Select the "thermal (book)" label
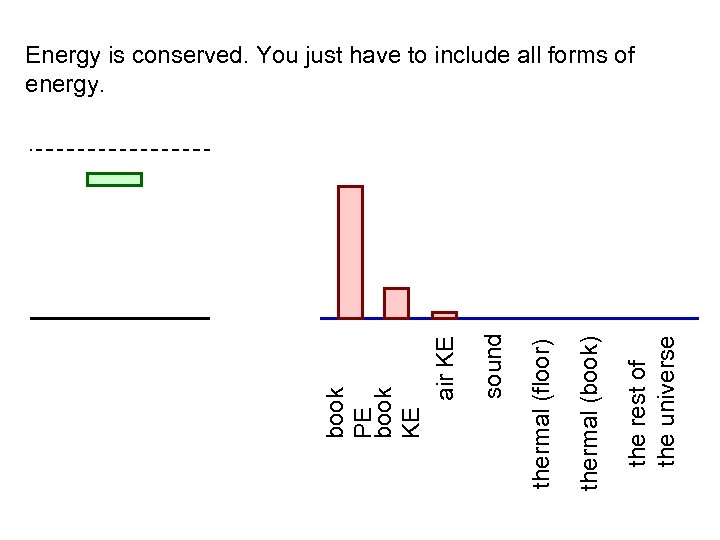The image size is (720, 540). [590, 414]
